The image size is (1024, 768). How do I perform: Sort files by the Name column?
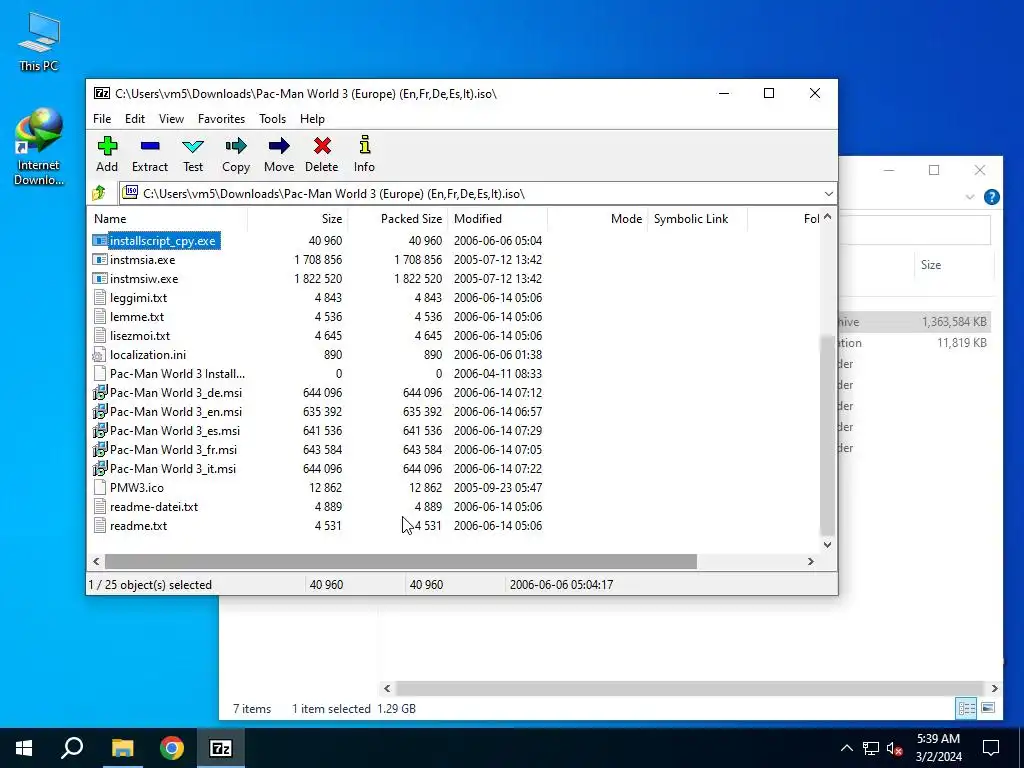(167, 219)
